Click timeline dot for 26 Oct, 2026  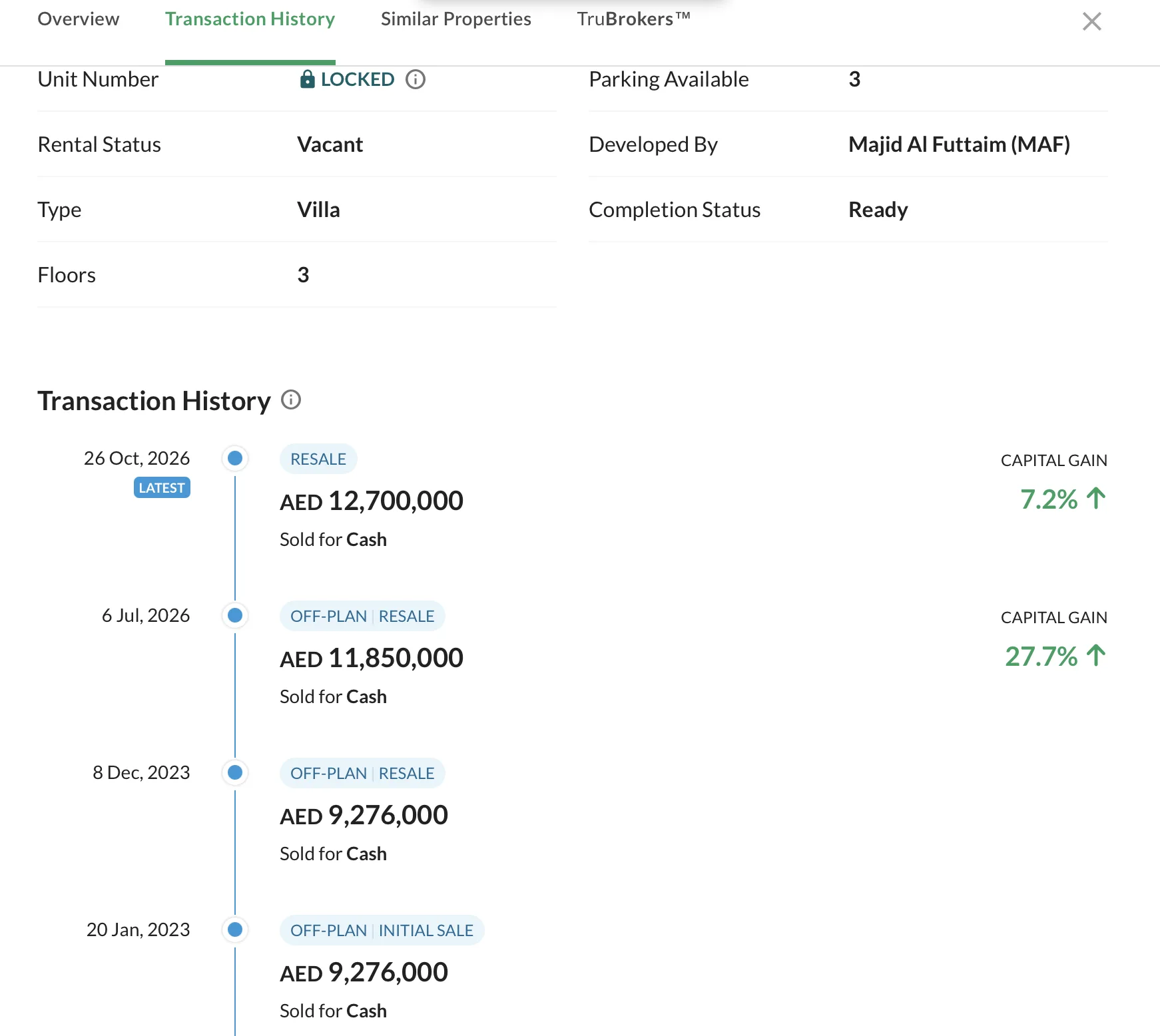tap(235, 458)
